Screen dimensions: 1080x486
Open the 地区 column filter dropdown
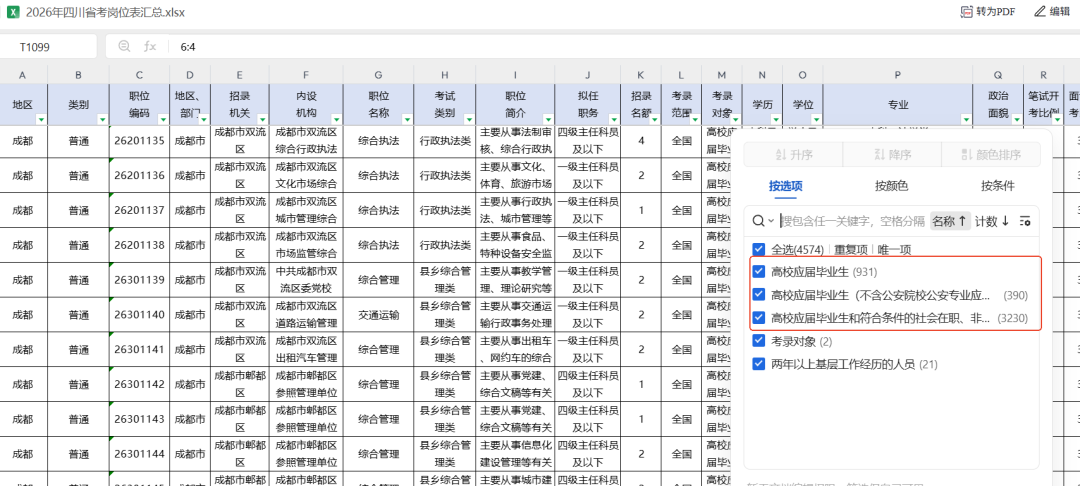(41, 120)
